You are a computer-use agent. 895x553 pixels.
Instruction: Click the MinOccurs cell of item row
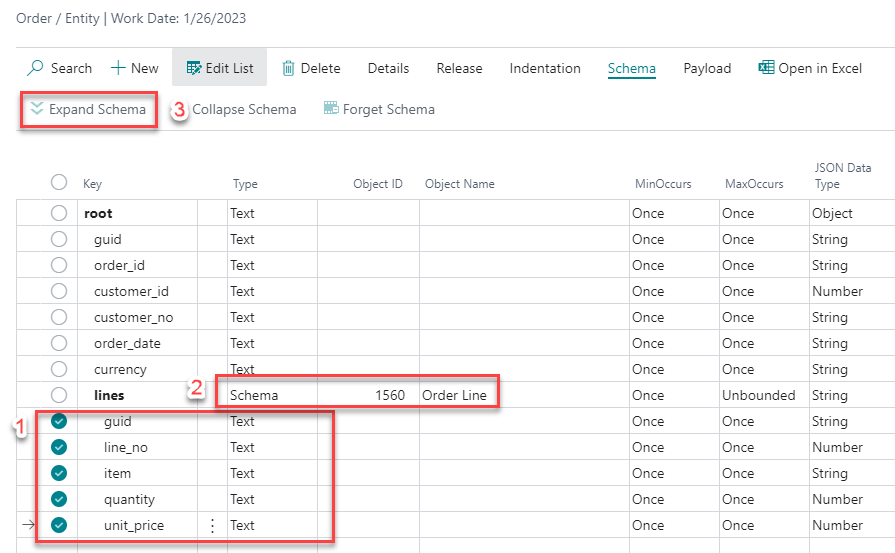point(674,473)
